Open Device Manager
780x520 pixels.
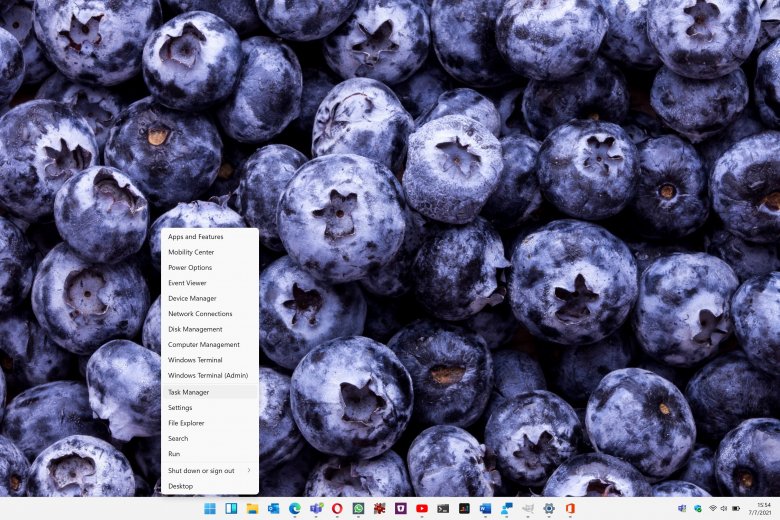tap(209, 299)
